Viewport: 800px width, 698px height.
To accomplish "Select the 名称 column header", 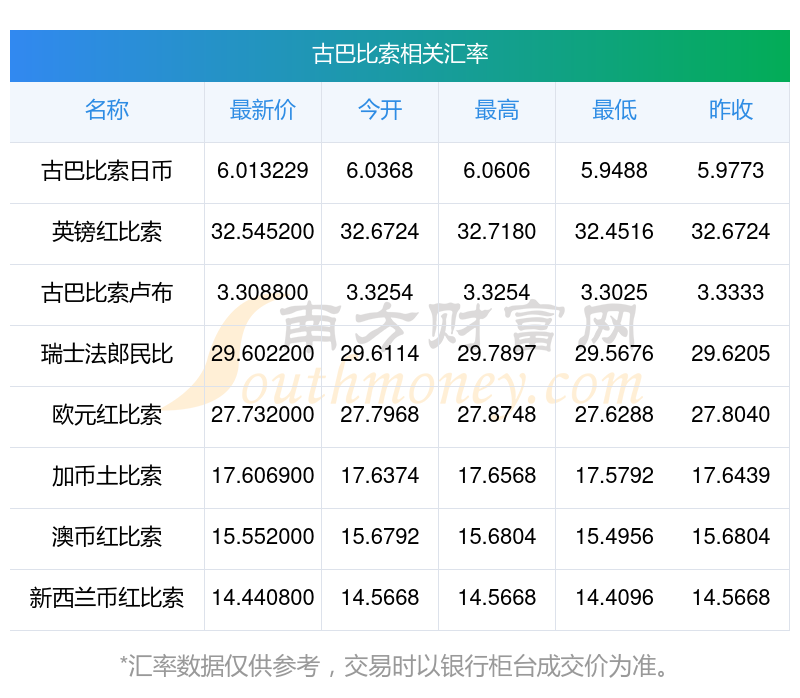I will pos(107,110).
